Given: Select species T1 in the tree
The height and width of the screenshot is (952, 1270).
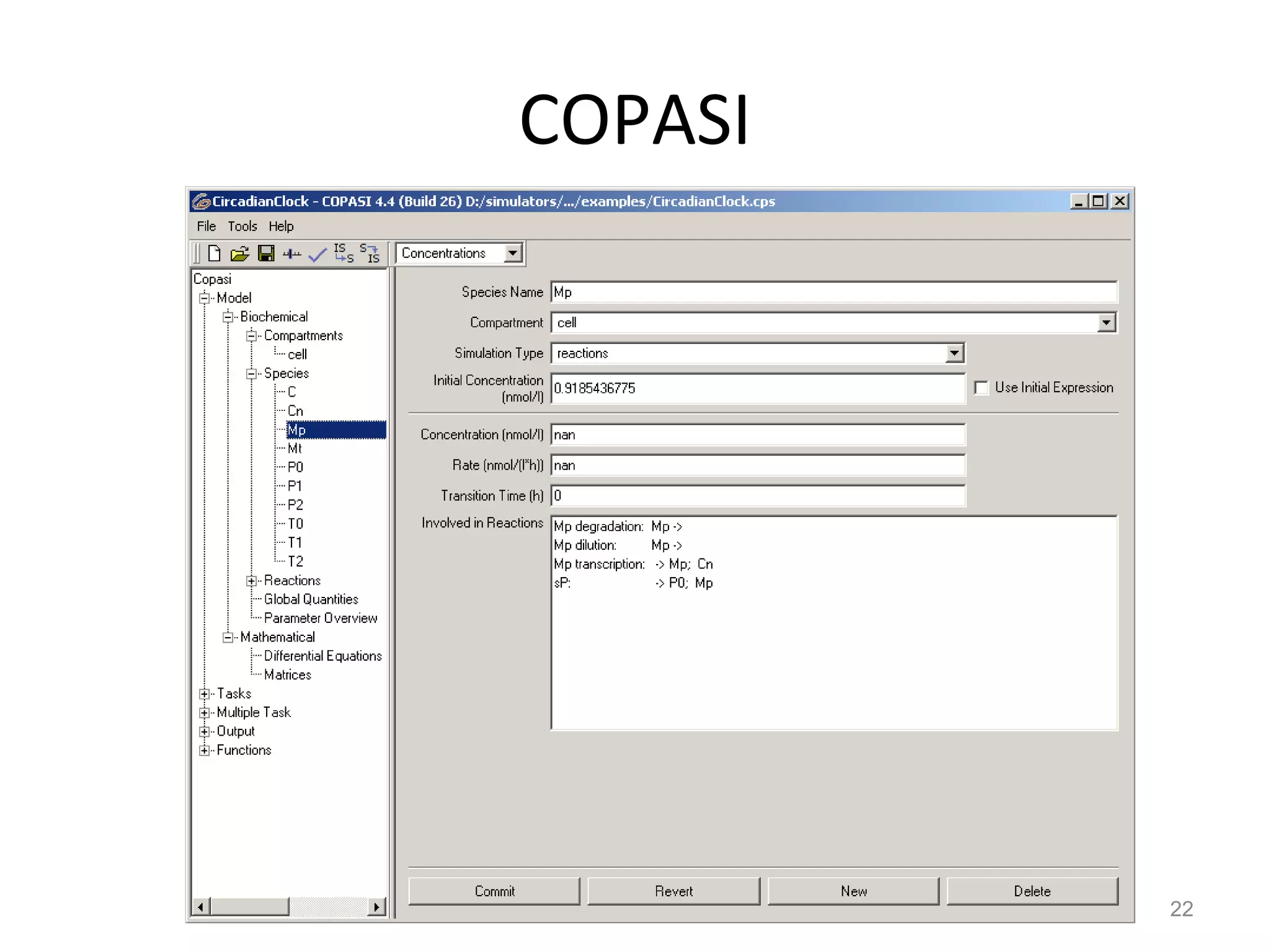Looking at the screenshot, I should 295,543.
